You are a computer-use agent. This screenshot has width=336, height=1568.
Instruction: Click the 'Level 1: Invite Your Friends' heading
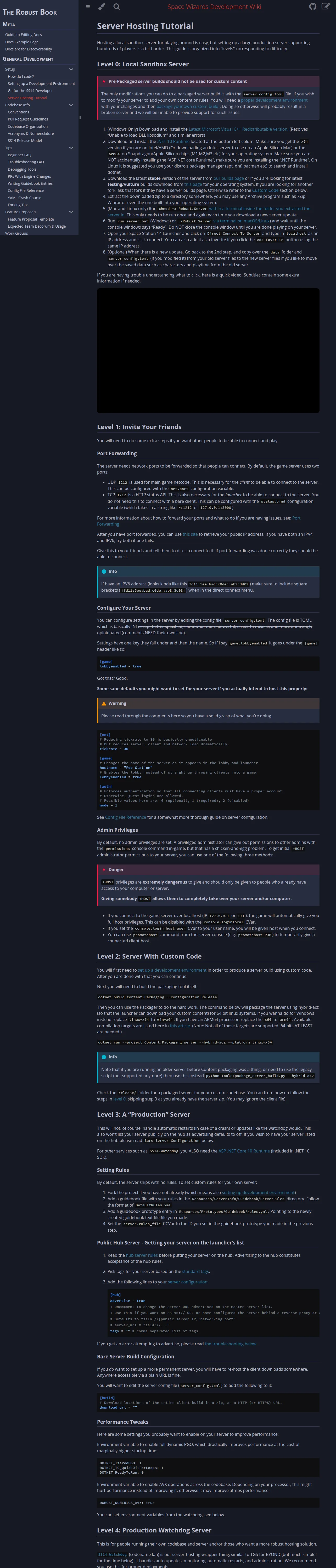tap(139, 427)
